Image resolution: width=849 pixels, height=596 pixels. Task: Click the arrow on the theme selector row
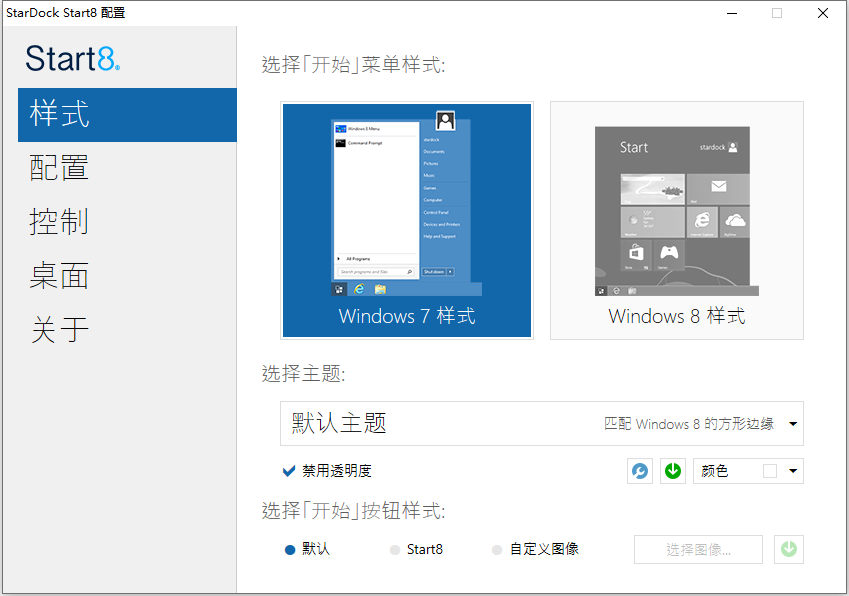[790, 424]
